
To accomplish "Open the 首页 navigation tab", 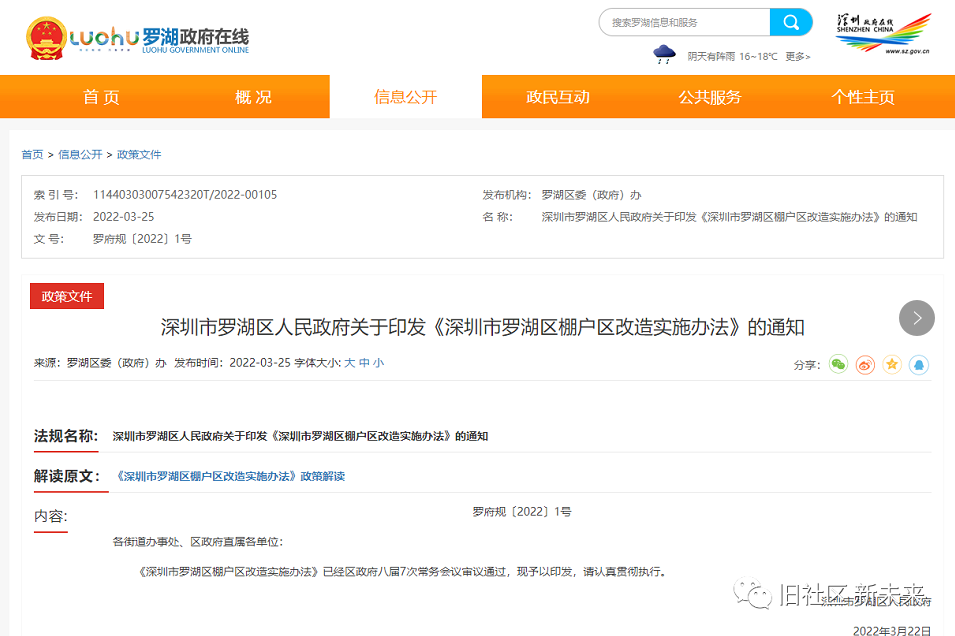I will click(x=101, y=97).
